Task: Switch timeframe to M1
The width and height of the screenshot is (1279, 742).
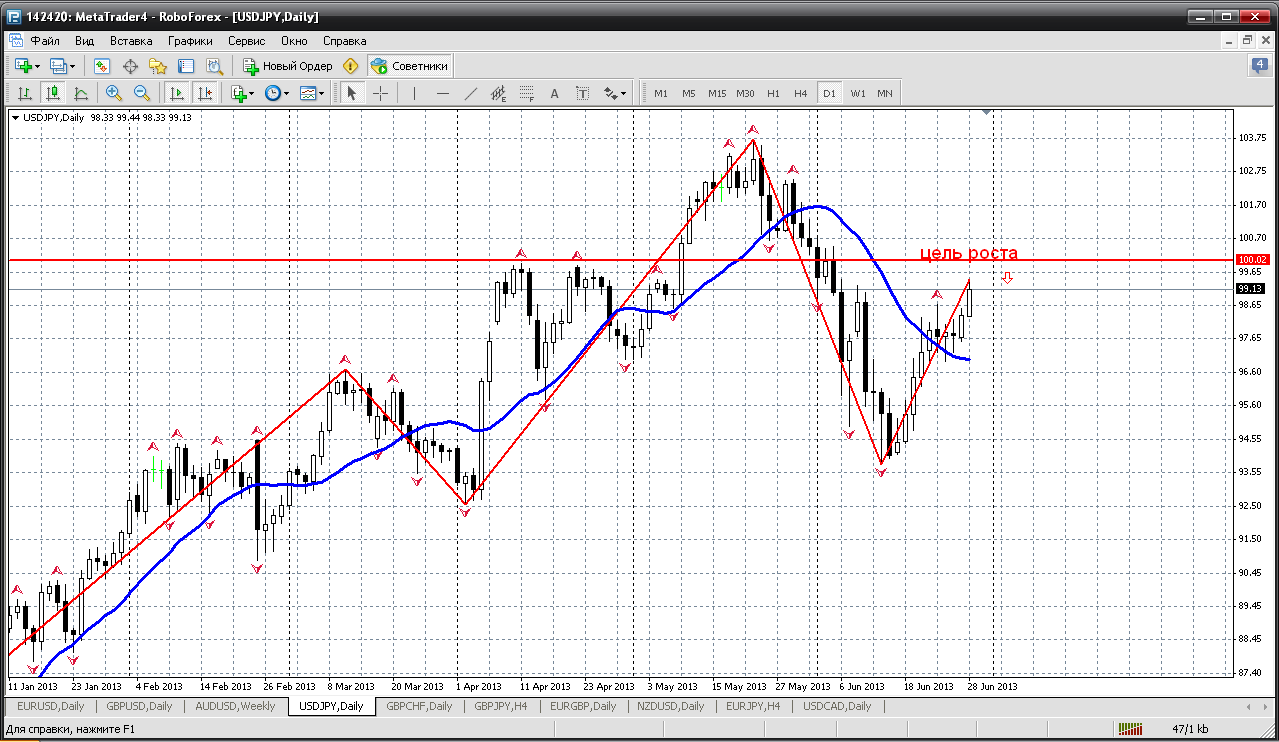Action: tap(661, 93)
